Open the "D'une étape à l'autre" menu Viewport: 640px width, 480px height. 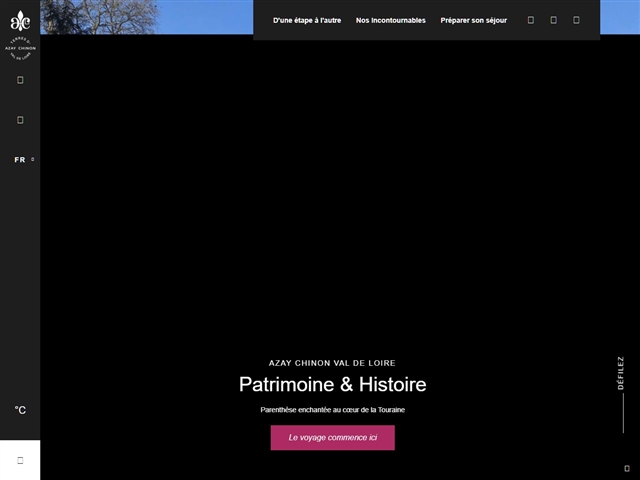[307, 20]
